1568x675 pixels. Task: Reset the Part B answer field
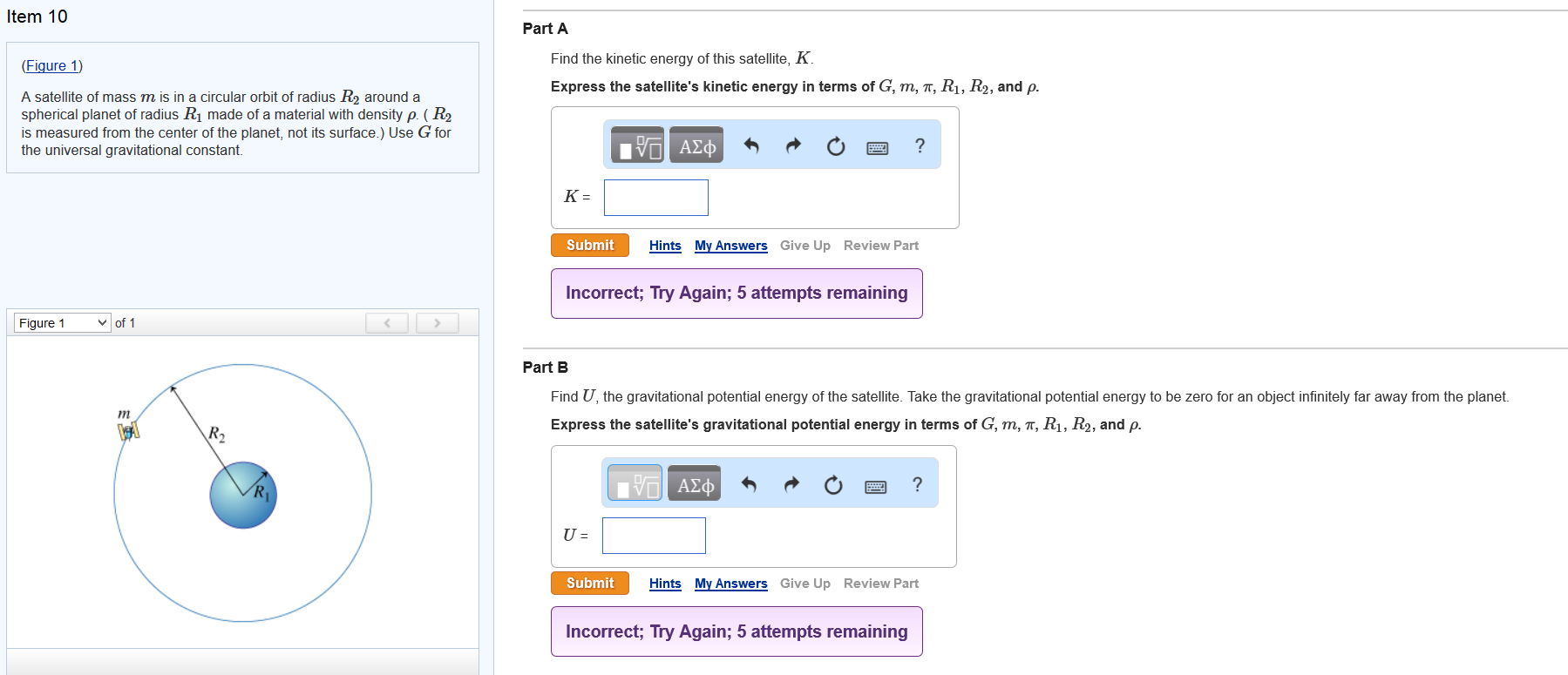833,484
